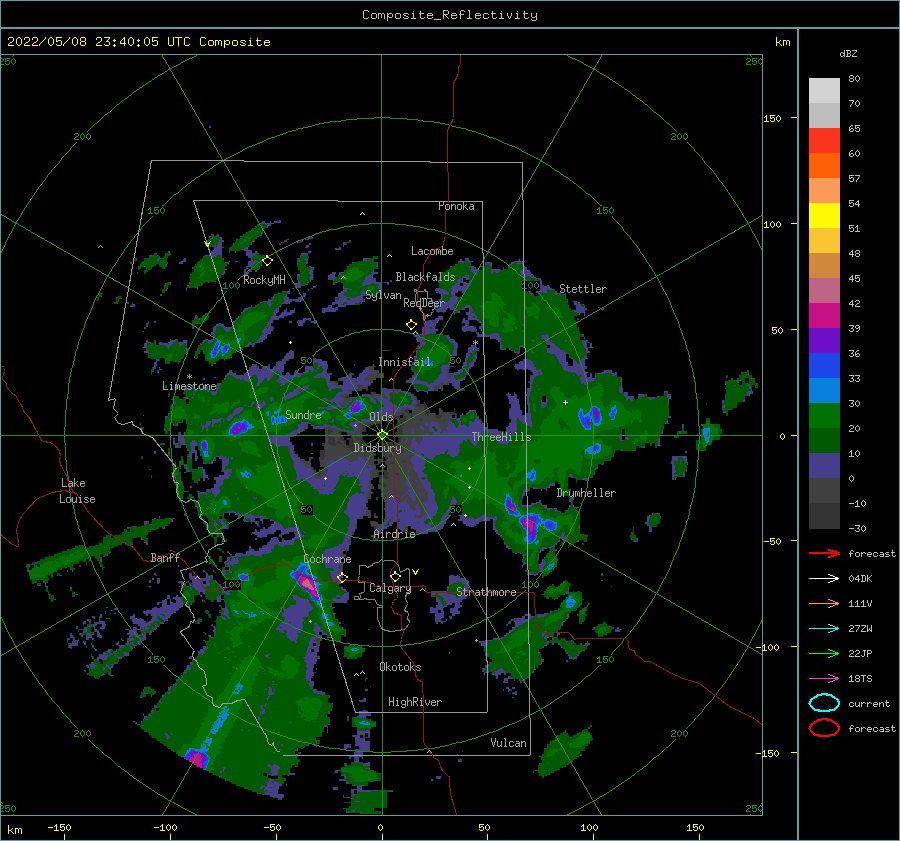The width and height of the screenshot is (900, 841).
Task: Click the green 22JP arrow icon
Action: pos(824,653)
